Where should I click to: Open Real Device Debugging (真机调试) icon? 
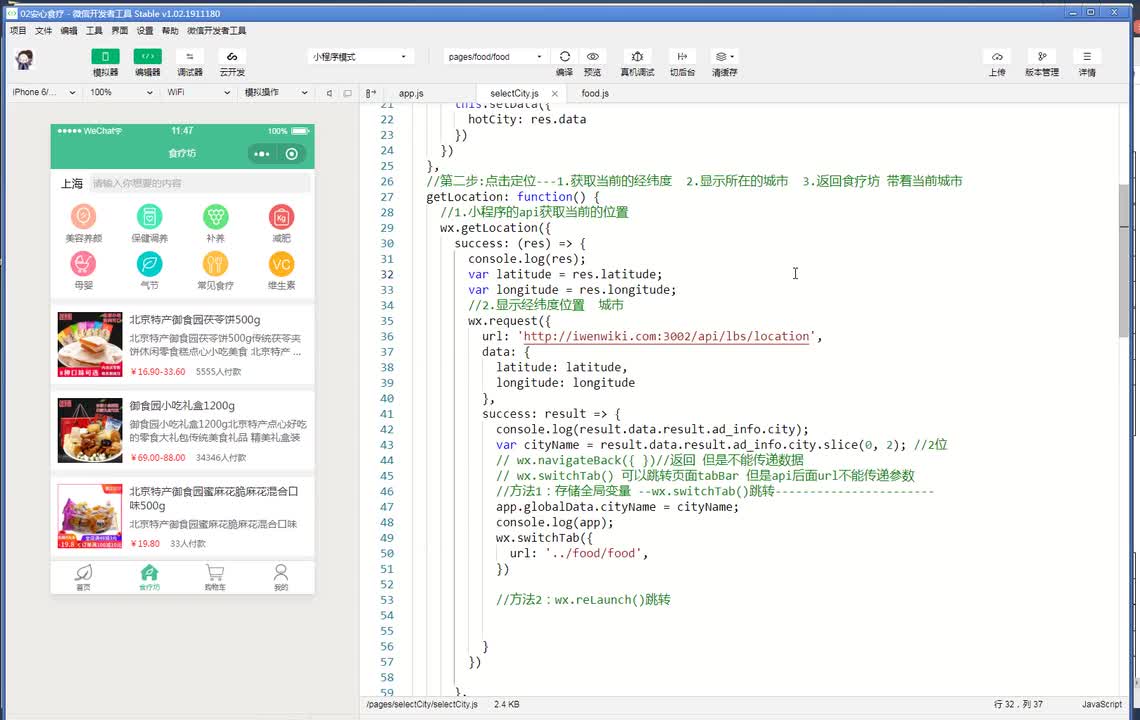pyautogui.click(x=637, y=57)
